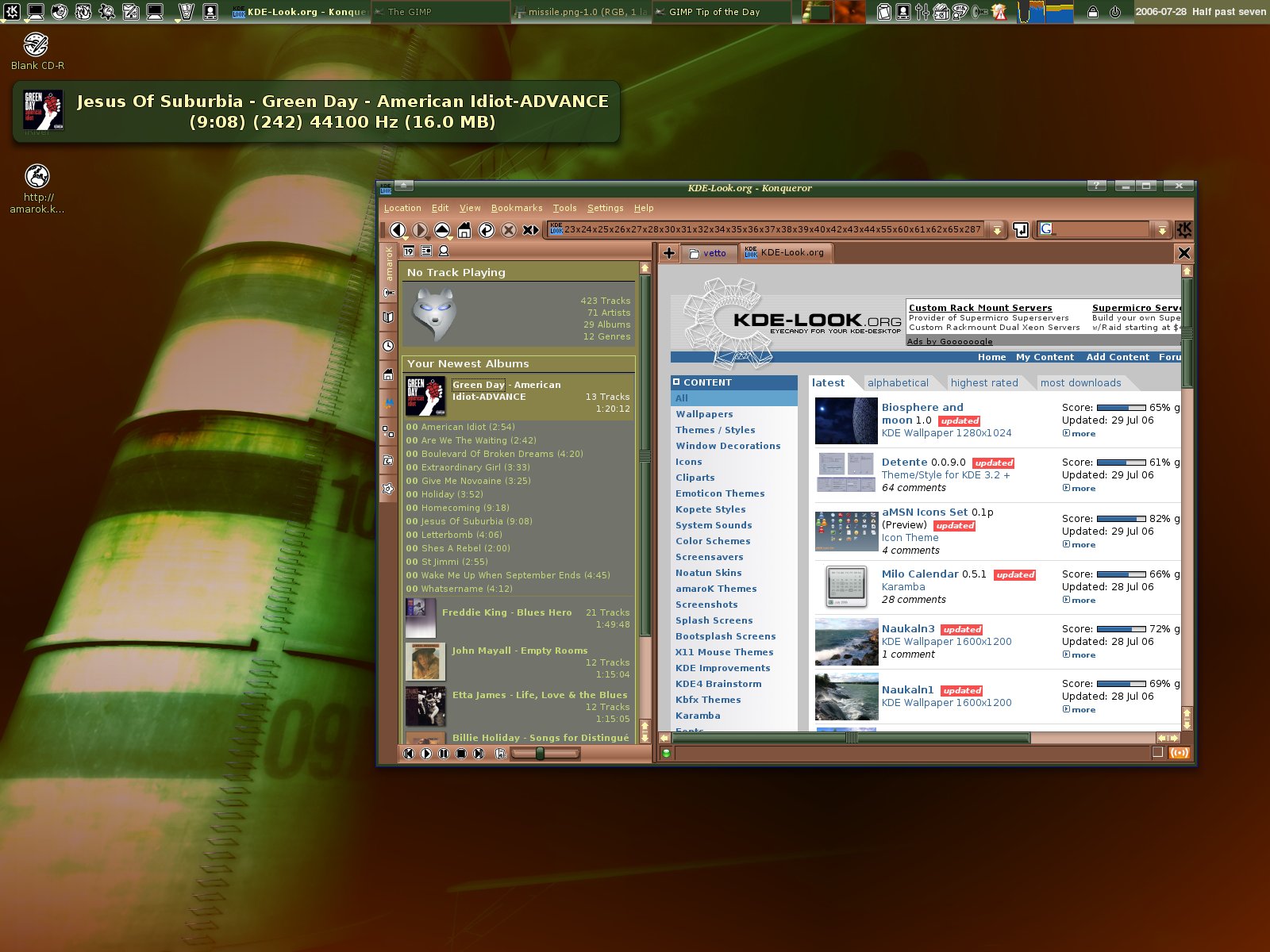The height and width of the screenshot is (952, 1270).
Task: Open Freddie King - Blues Hero album
Action: click(x=506, y=612)
